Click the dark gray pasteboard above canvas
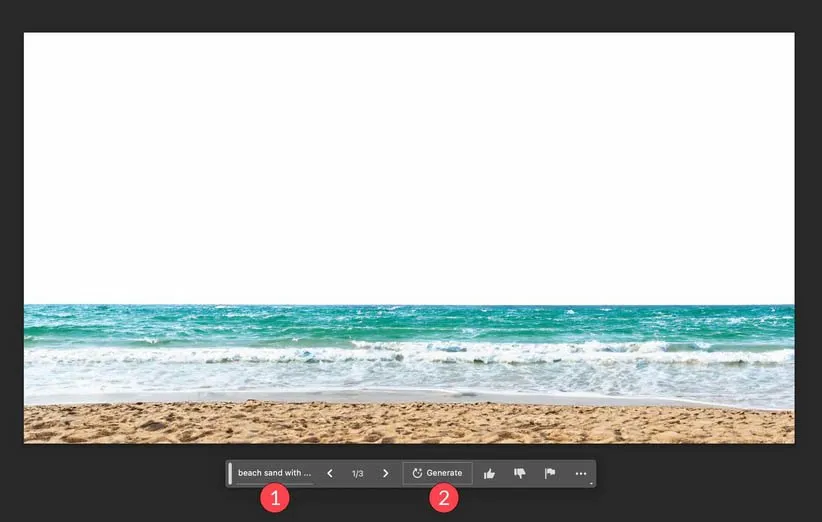The height and width of the screenshot is (522, 822). (409, 15)
